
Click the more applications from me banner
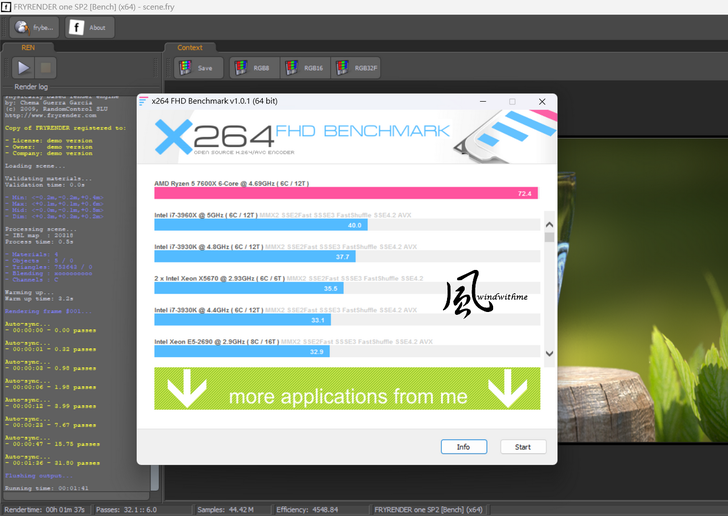[347, 389]
